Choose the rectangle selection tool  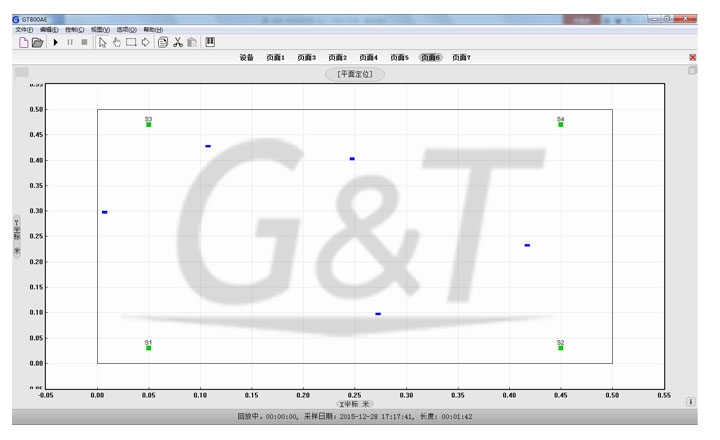tap(131, 42)
